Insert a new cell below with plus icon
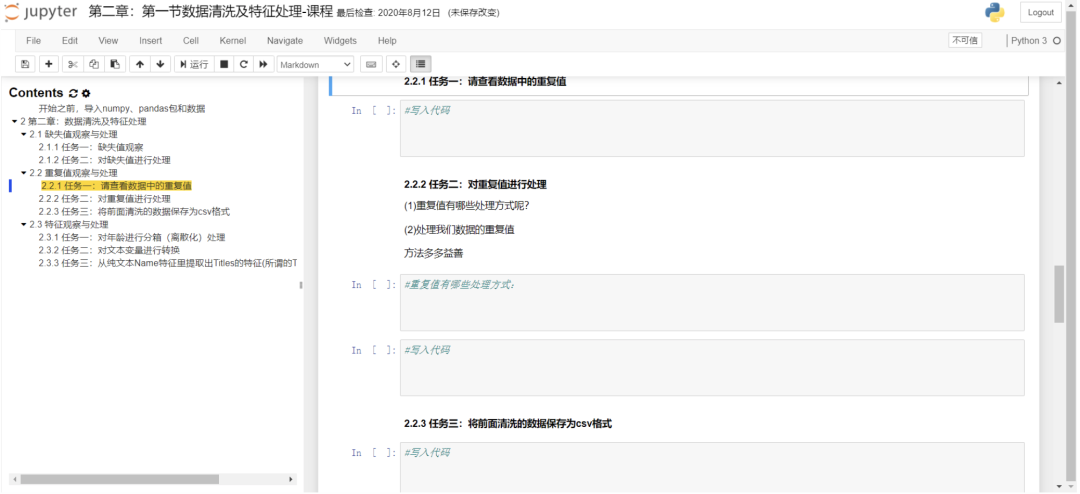The image size is (1080, 494). tap(48, 64)
